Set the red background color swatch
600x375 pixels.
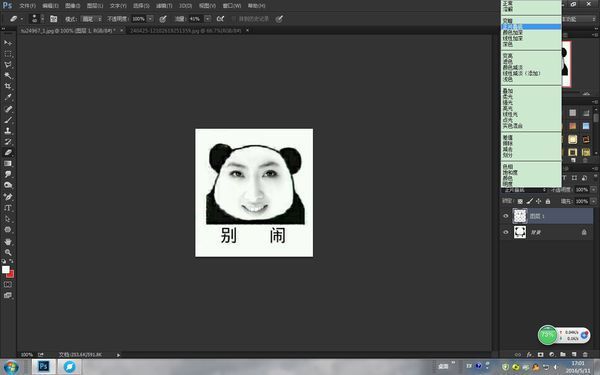pyautogui.click(x=11, y=274)
